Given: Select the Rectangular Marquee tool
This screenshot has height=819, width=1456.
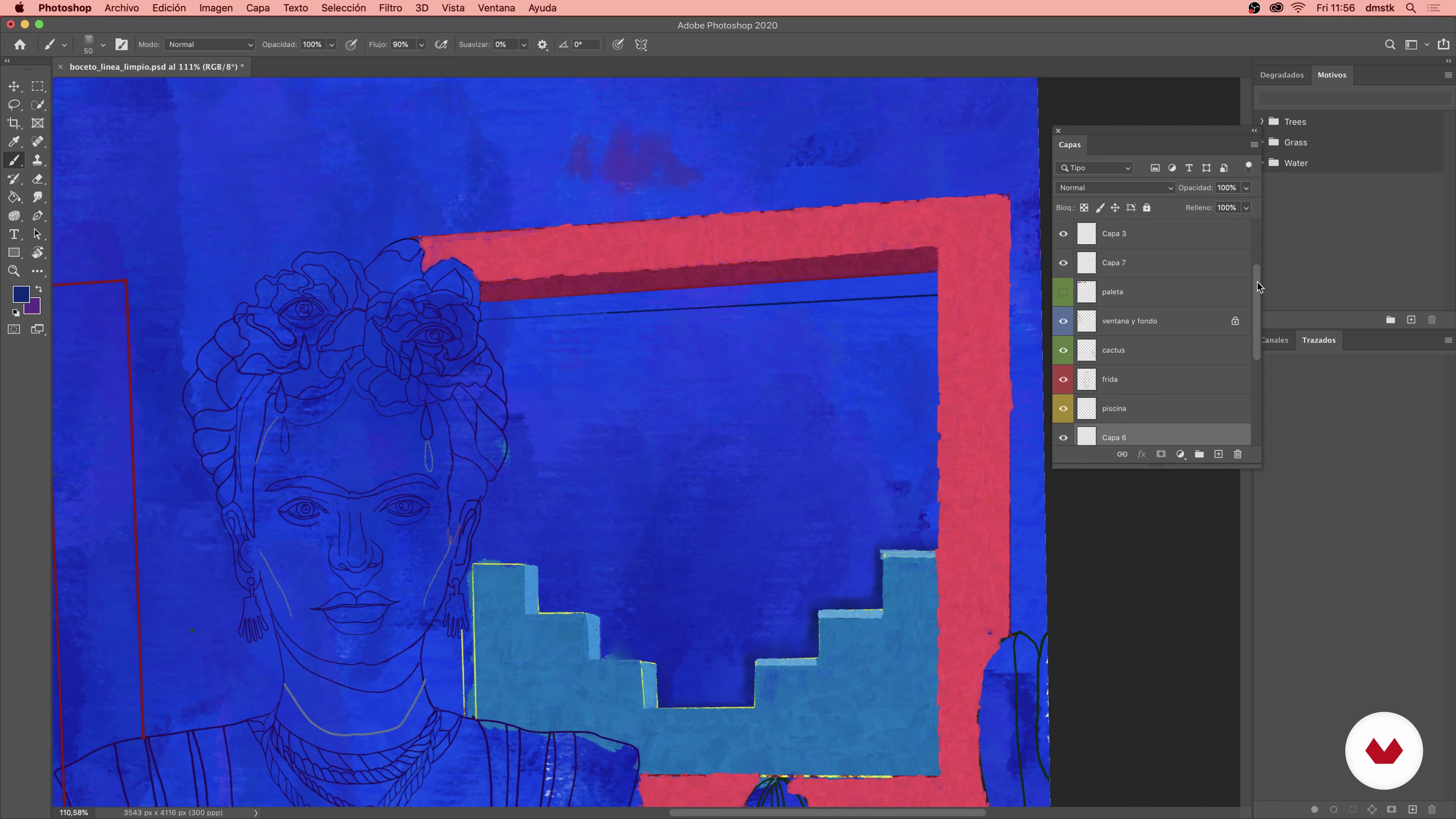Looking at the screenshot, I should tap(37, 86).
